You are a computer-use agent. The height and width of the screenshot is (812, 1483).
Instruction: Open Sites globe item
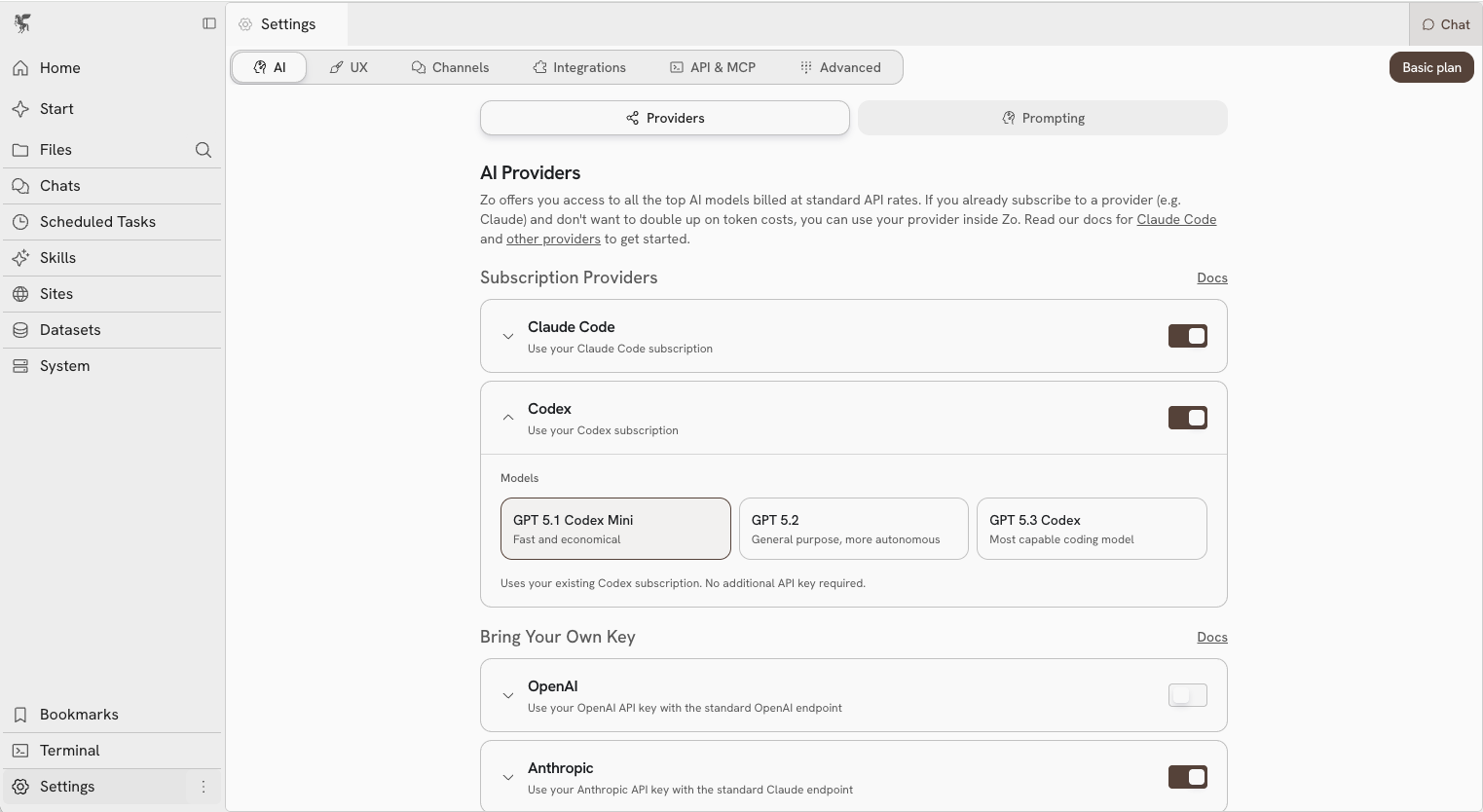click(112, 294)
